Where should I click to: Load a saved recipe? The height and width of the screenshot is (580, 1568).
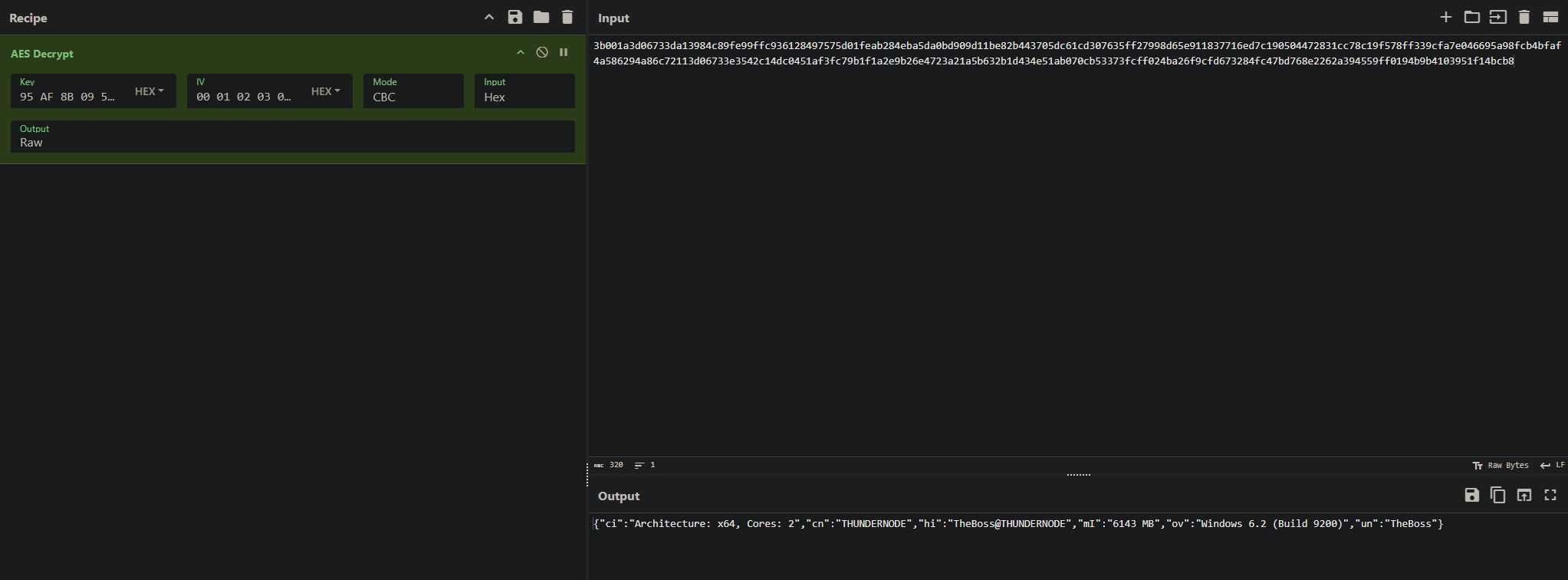[541, 18]
